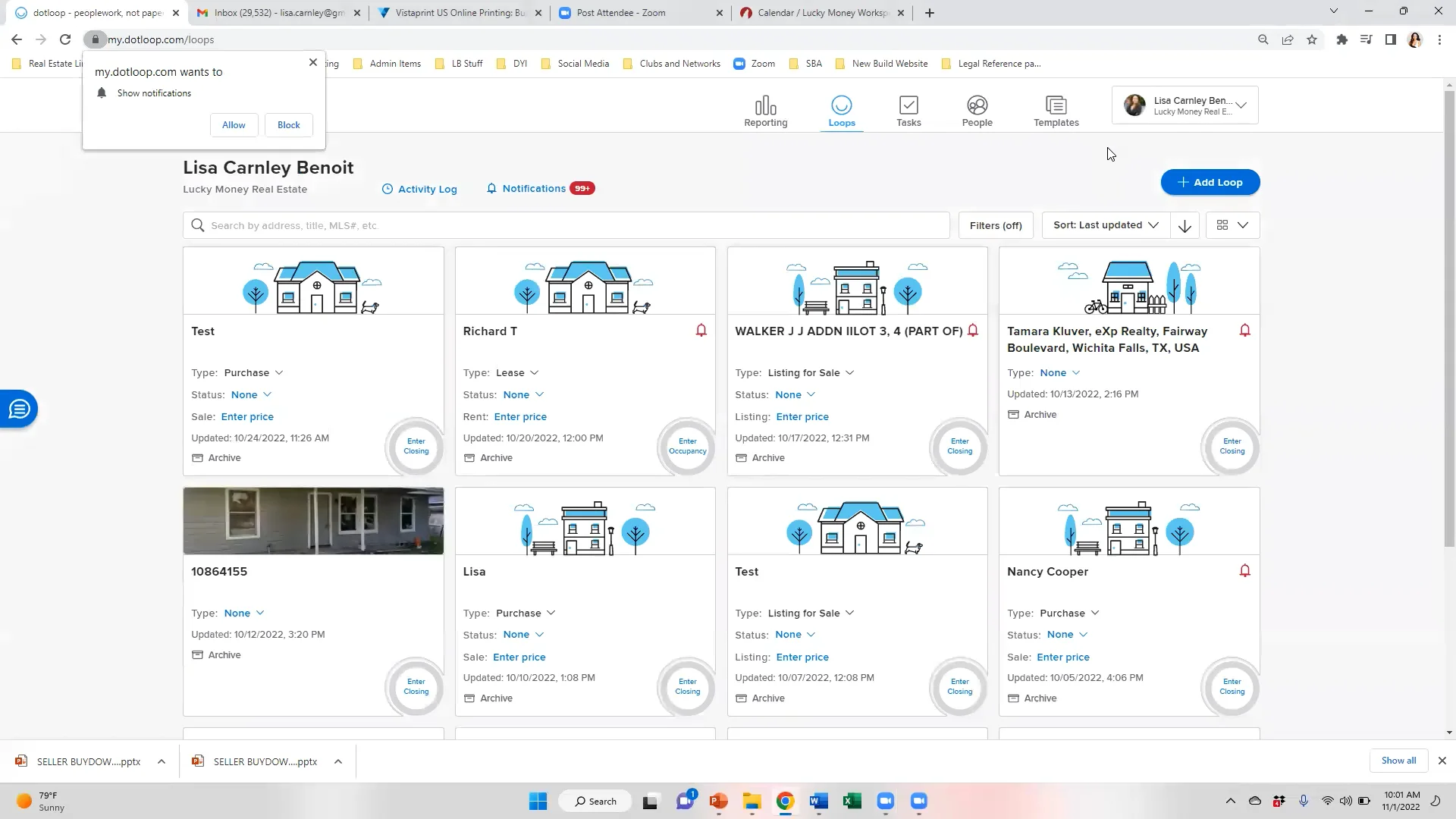Open the Sort: Last updated dropdown
The width and height of the screenshot is (1456, 819).
click(1104, 225)
